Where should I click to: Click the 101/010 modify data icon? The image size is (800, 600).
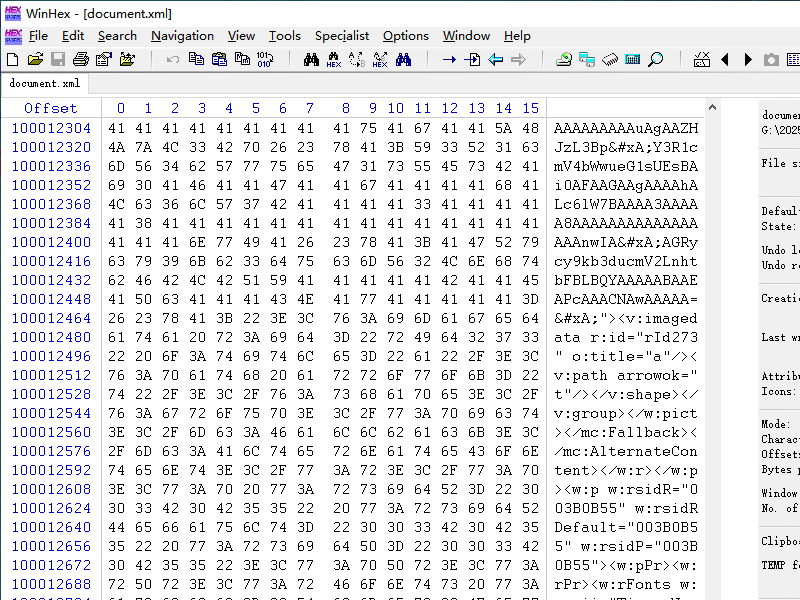pos(265,60)
